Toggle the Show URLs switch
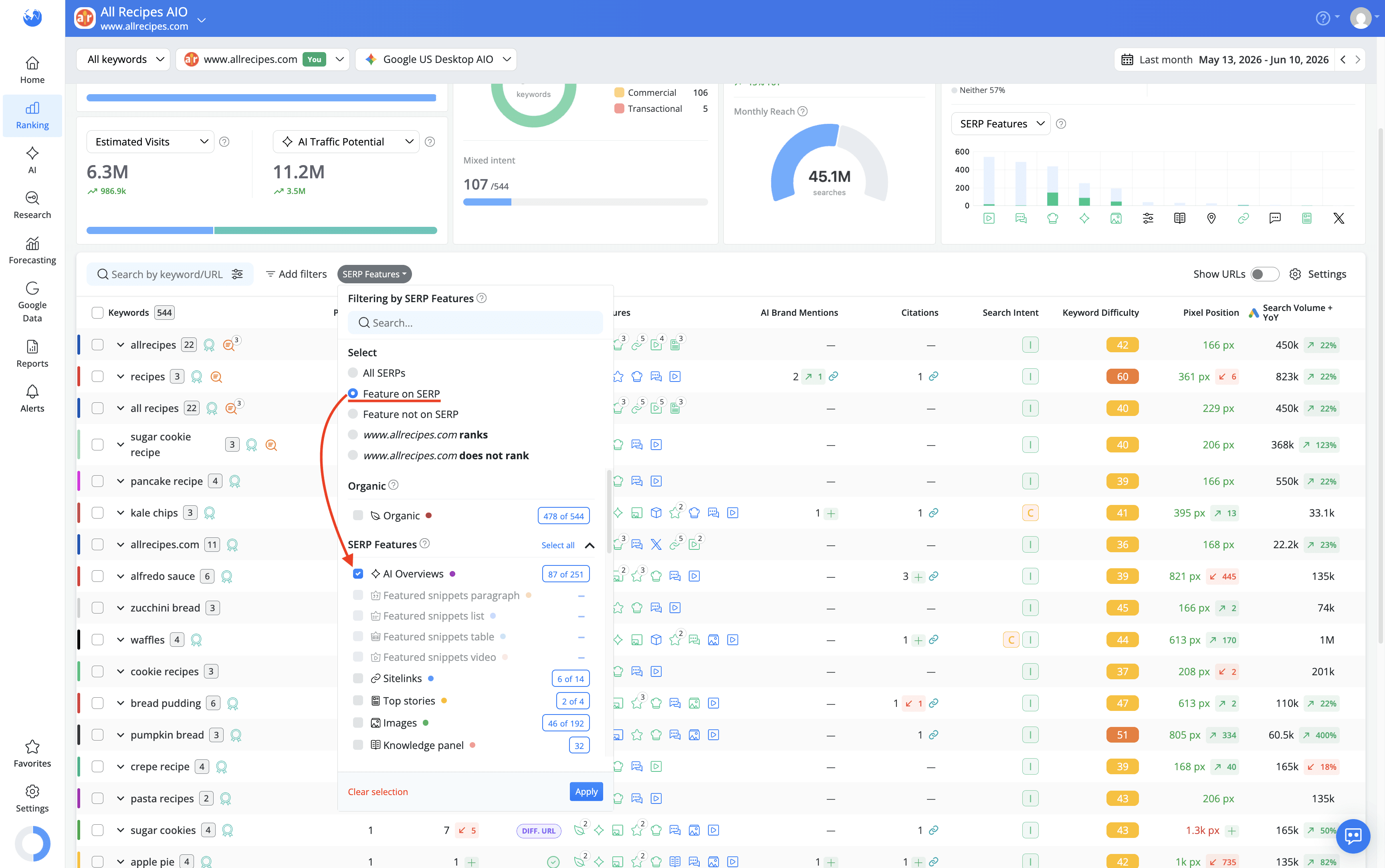Screen dimensions: 1385x868 pyautogui.click(x=1264, y=274)
